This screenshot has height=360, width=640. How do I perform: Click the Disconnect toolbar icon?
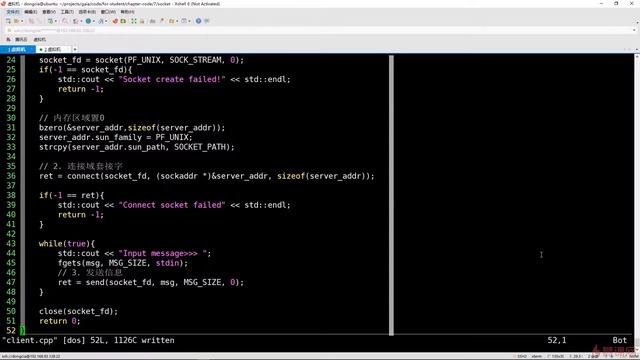(31, 21)
